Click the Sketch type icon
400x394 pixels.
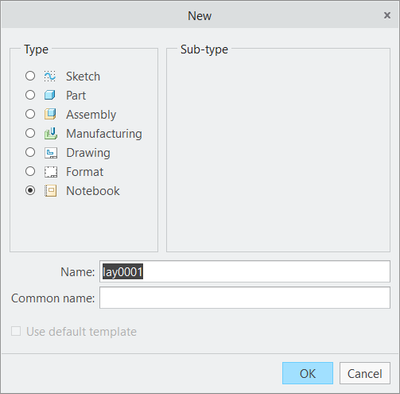[x=50, y=76]
